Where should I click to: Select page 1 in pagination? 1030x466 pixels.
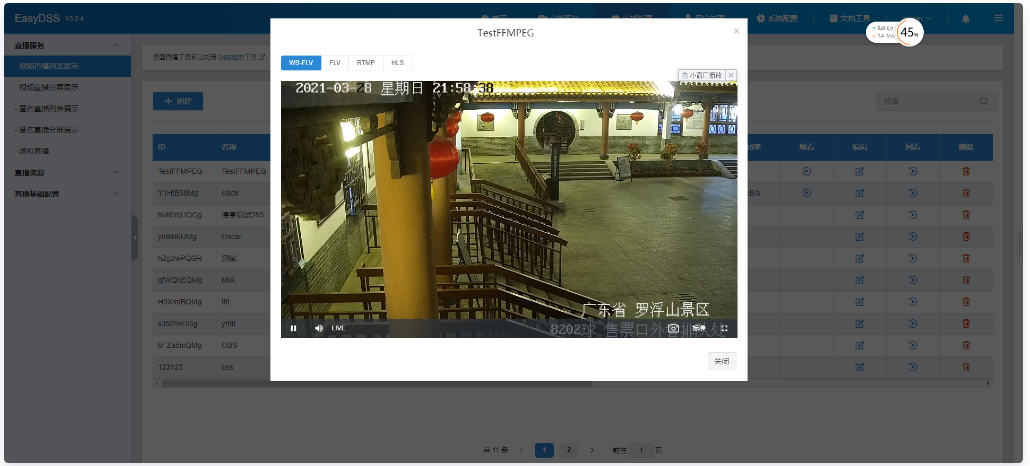[x=544, y=450]
